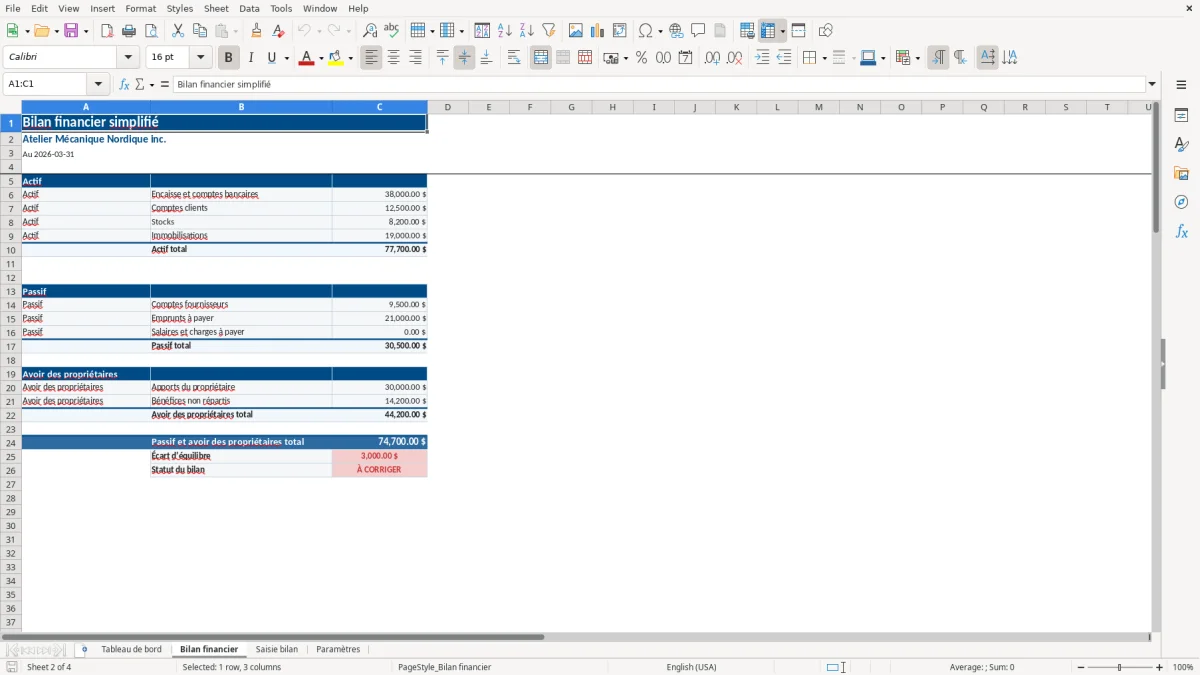Viewport: 1200px width, 675px height.
Task: Click the formula input line
Action: pyautogui.click(x=659, y=84)
